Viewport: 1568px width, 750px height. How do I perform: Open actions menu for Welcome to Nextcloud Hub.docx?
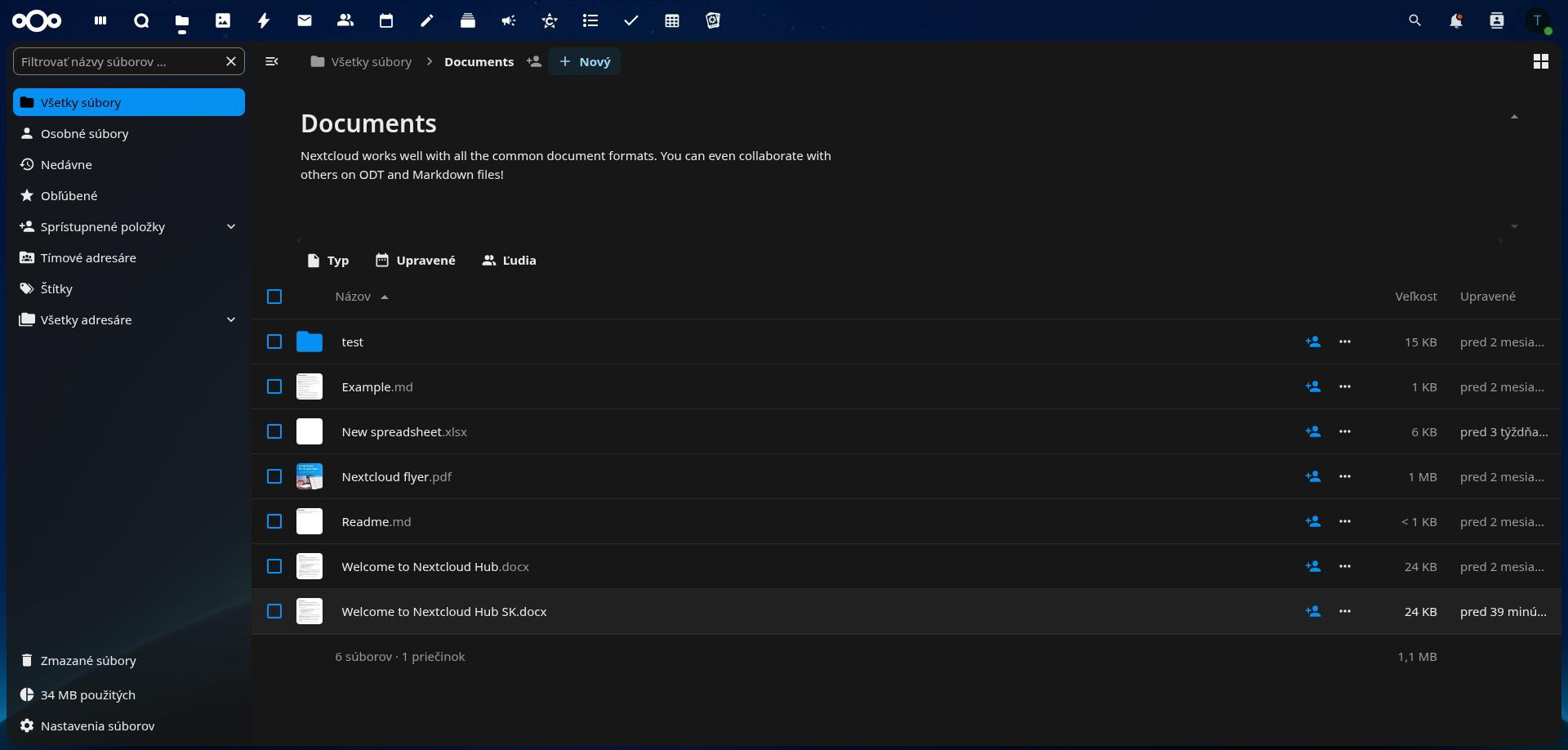point(1344,566)
